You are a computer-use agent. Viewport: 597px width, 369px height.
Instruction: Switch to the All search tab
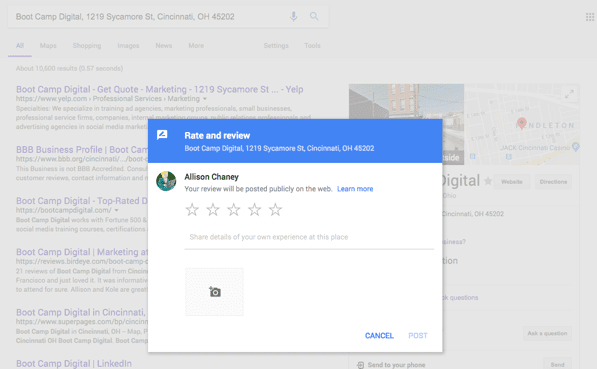pos(20,46)
